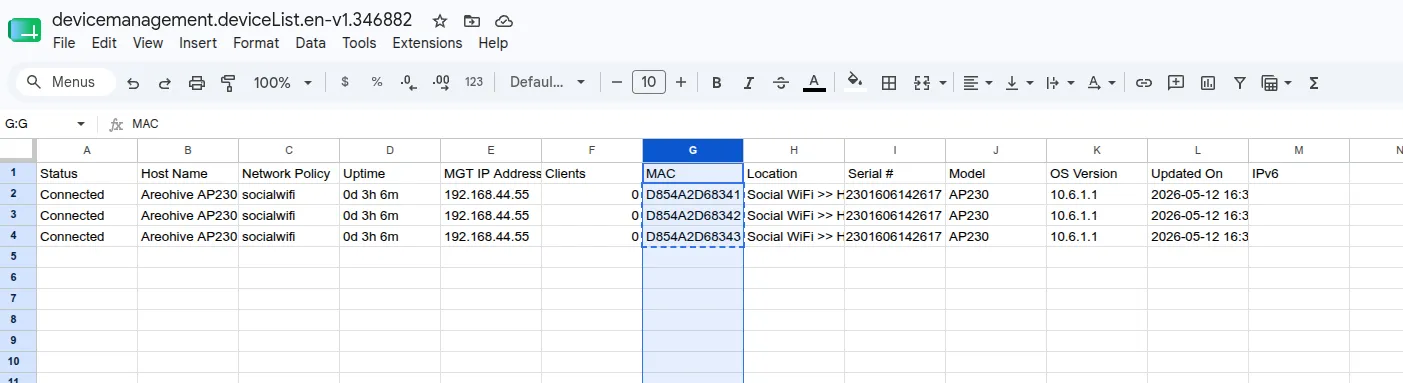This screenshot has height=383, width=1403.
Task: Open the text wrapping dropdown
Action: 1059,82
